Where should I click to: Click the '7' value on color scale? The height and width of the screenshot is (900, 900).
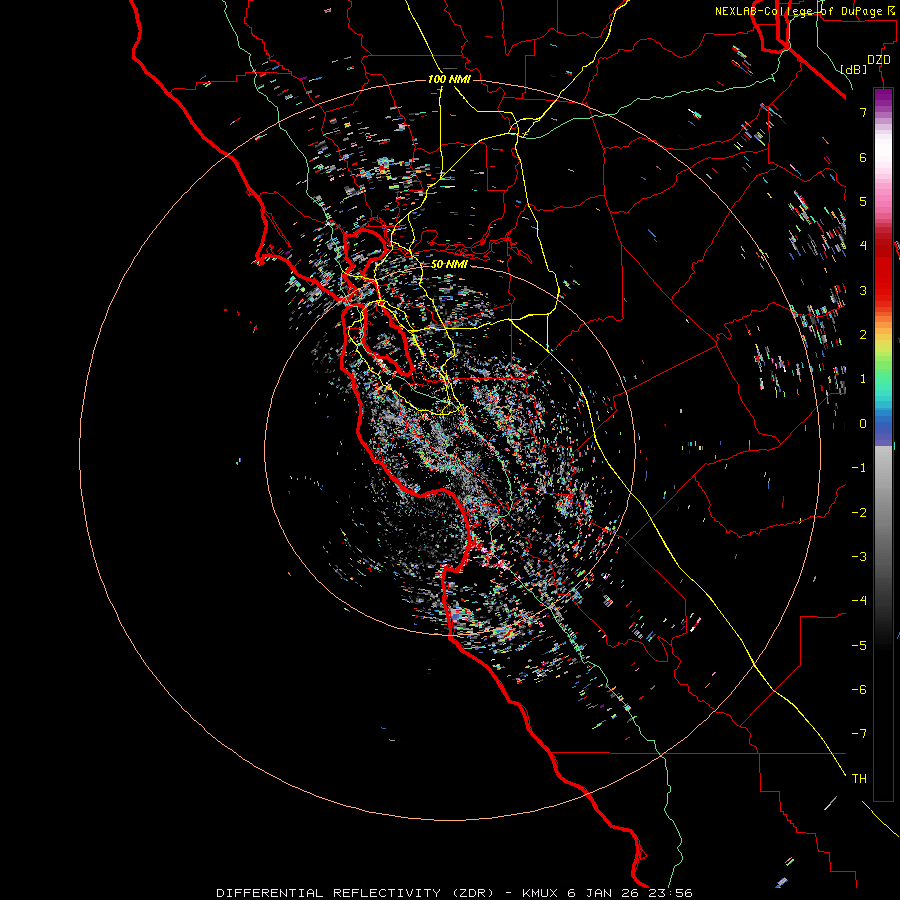pos(863,112)
